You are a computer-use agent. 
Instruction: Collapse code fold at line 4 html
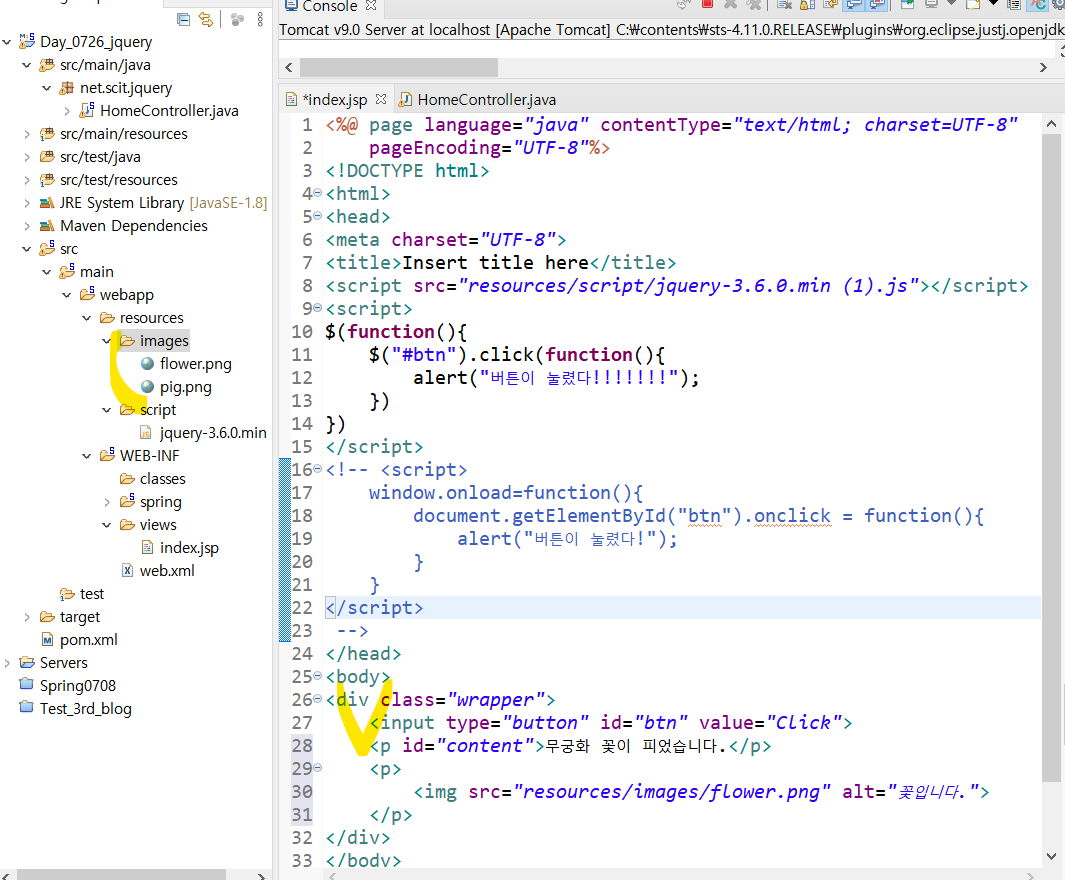317,193
